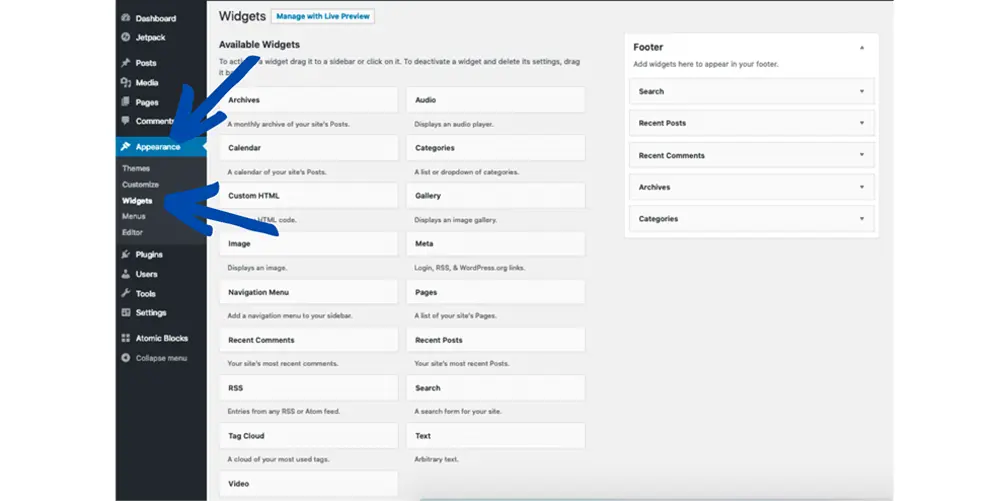Select the Meta available widget
The width and height of the screenshot is (1000, 501).
tap(496, 243)
